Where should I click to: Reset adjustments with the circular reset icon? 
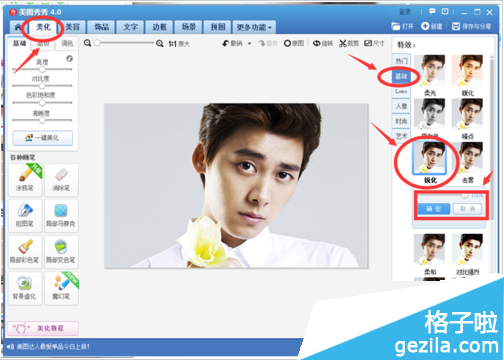click(x=69, y=59)
